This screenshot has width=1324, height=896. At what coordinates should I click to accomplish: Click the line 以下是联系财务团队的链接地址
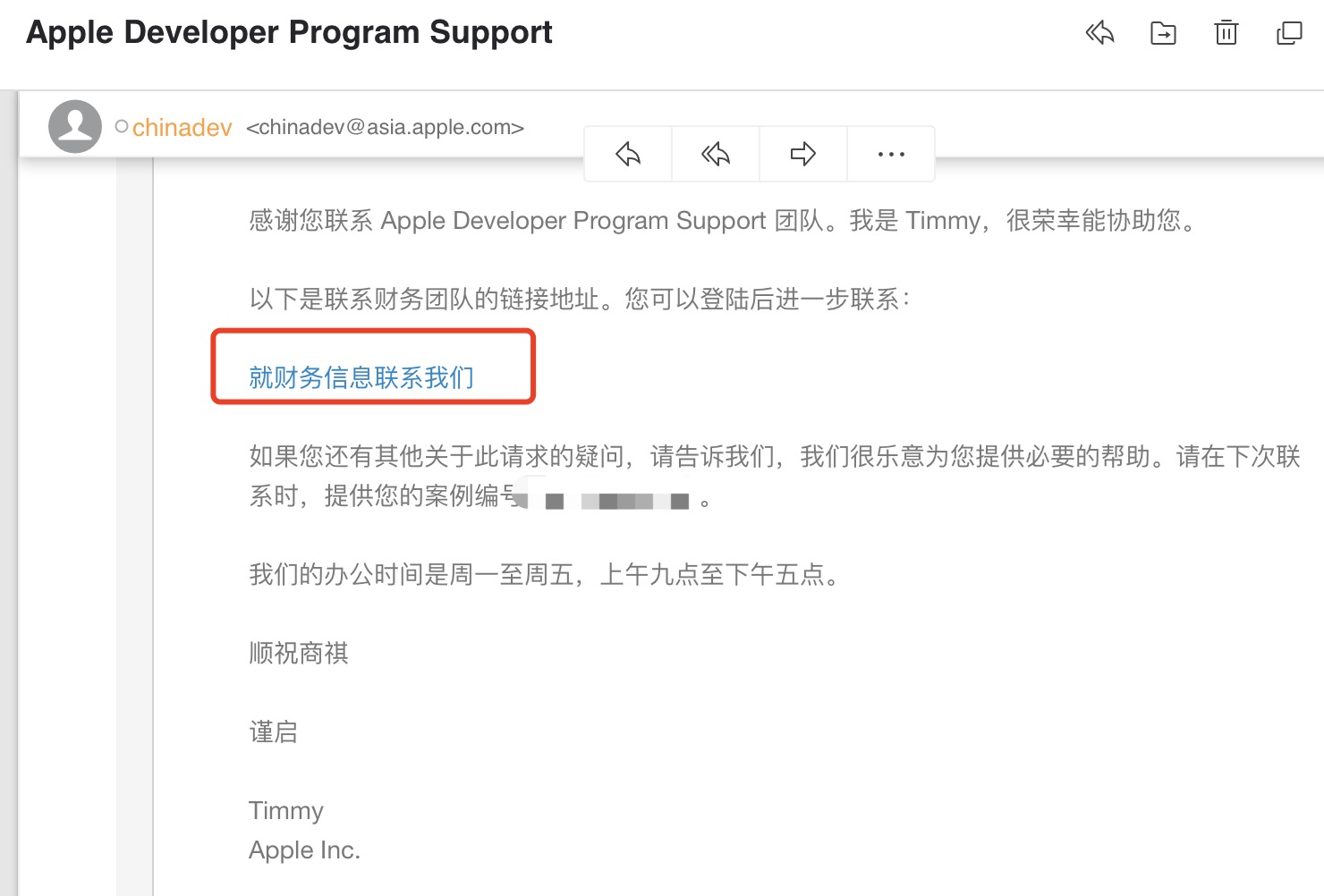coord(580,299)
